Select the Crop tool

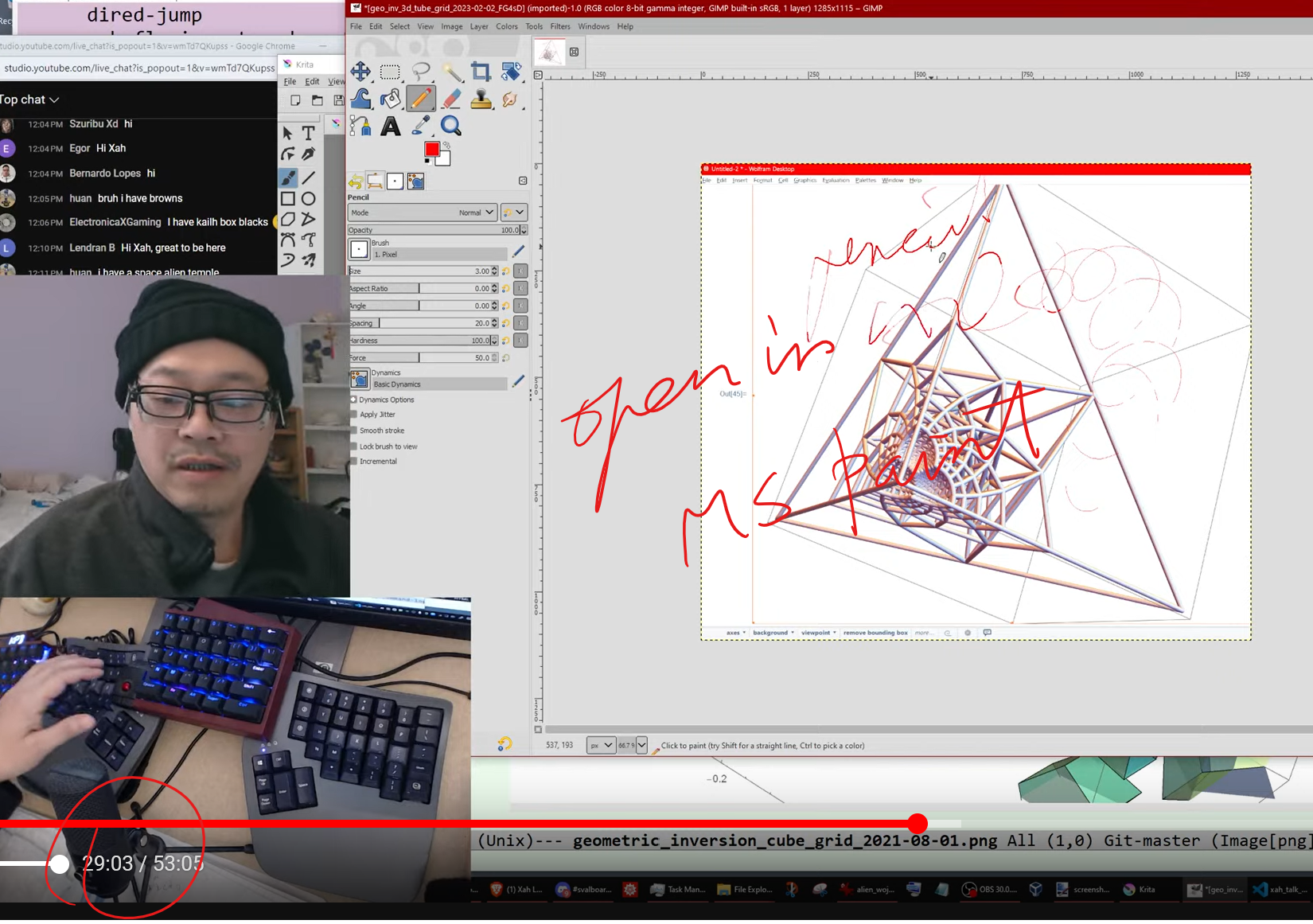[481, 72]
